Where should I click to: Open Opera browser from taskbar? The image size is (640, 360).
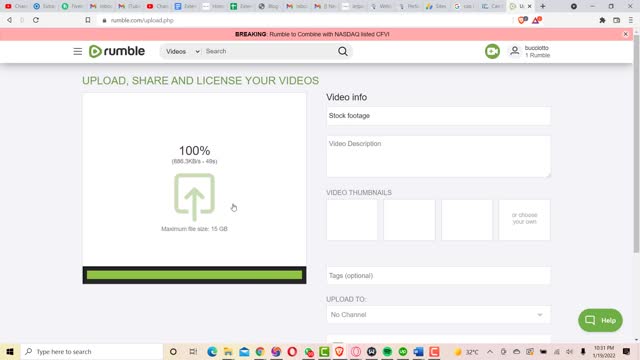pos(292,351)
